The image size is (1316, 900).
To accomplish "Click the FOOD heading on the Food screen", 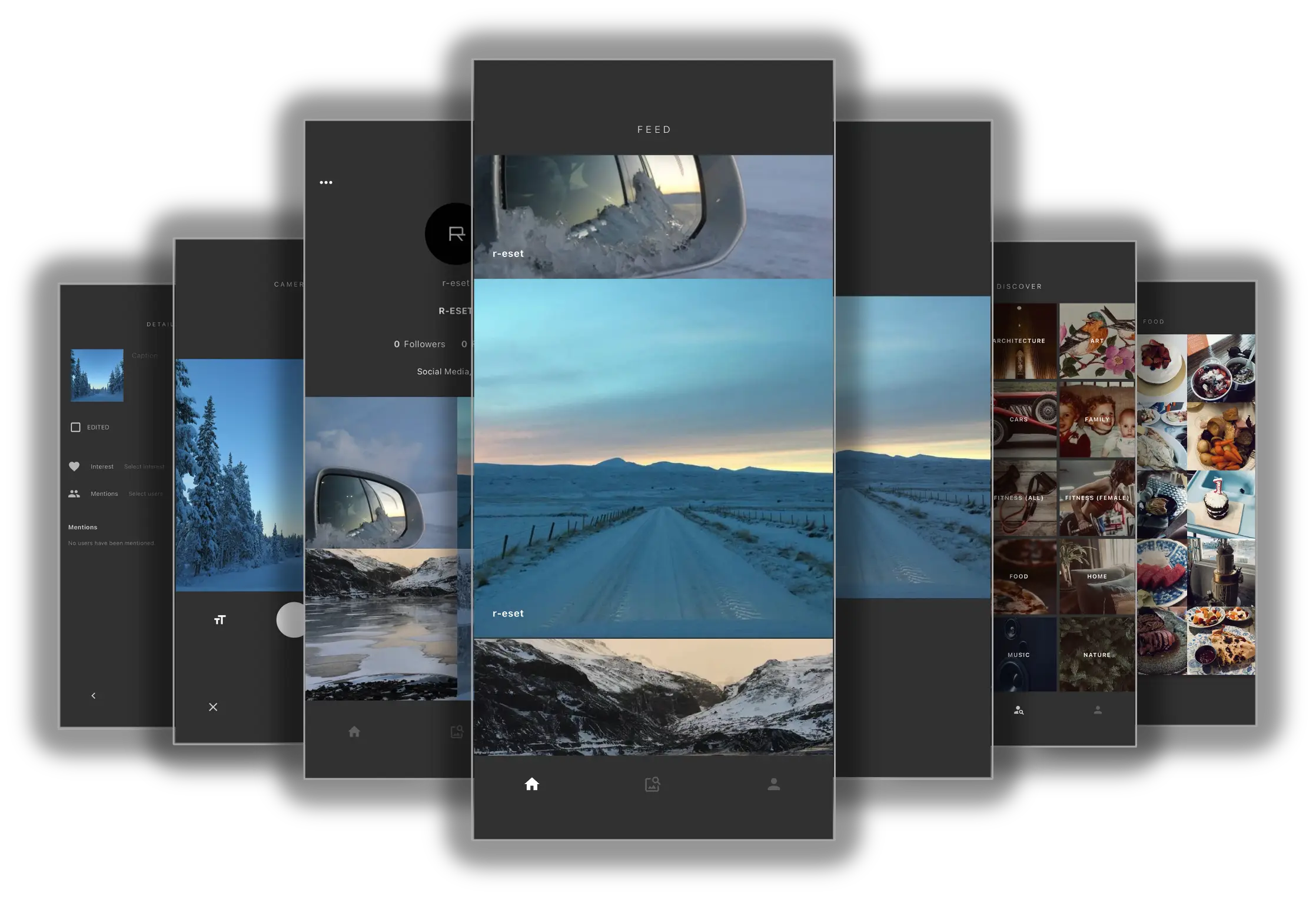I will coord(1154,322).
